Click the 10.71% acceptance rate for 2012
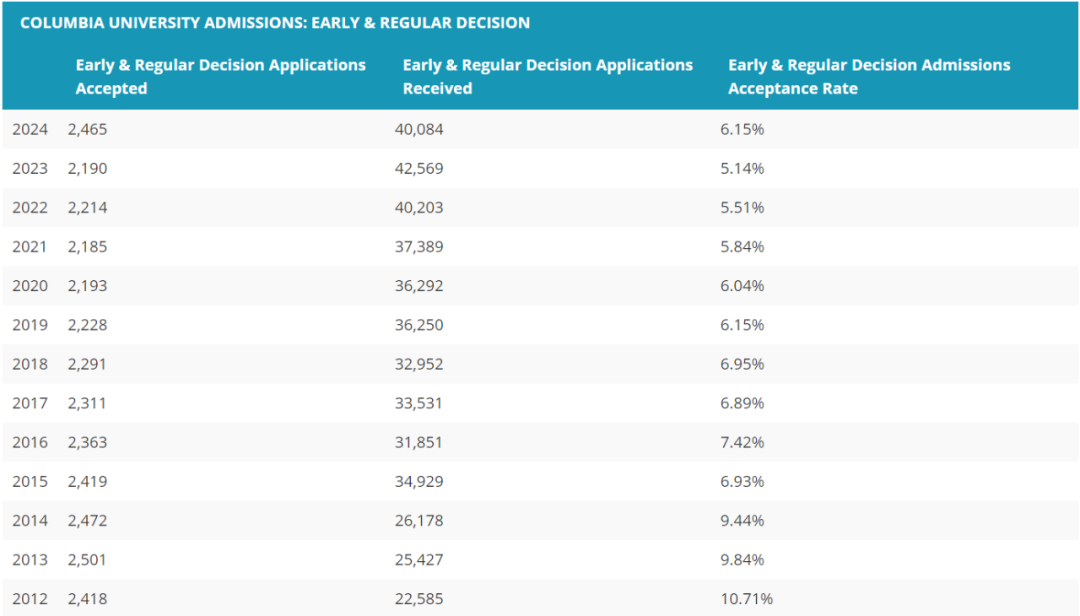The image size is (1080, 616). (x=747, y=599)
